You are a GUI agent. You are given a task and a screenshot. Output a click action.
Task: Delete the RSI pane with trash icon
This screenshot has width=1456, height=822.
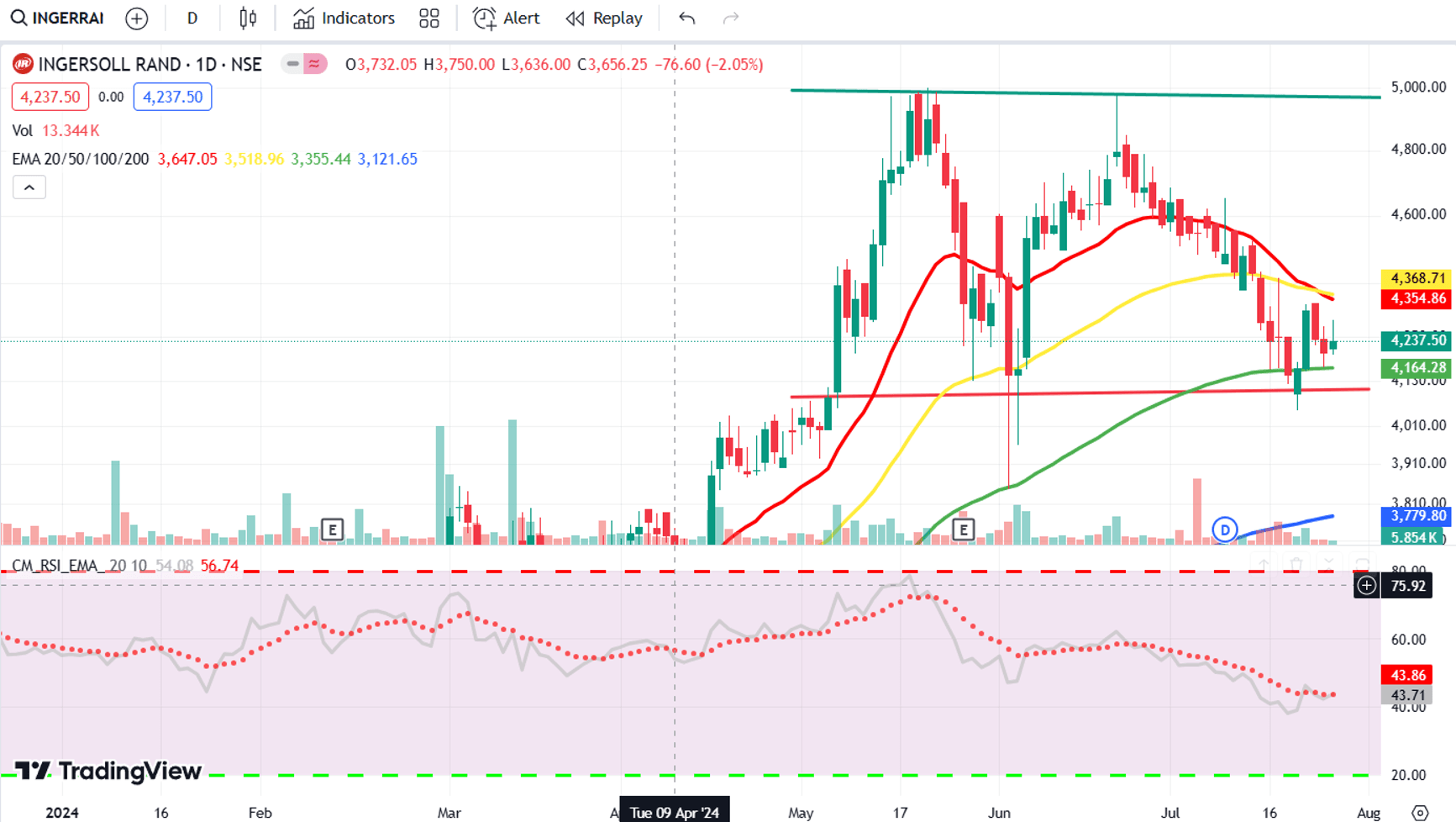point(1296,565)
